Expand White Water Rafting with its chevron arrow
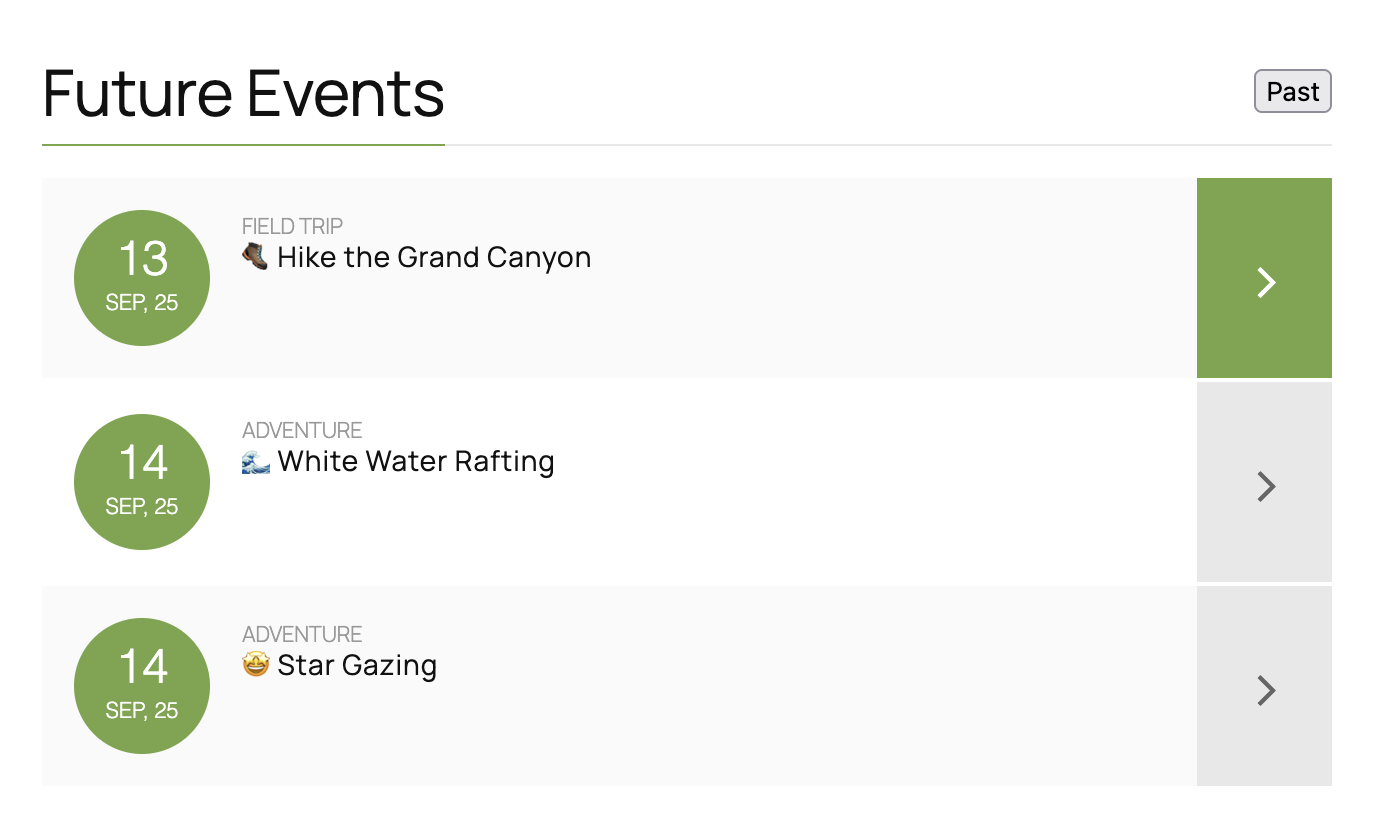Image resolution: width=1380 pixels, height=822 pixels. coord(1264,486)
